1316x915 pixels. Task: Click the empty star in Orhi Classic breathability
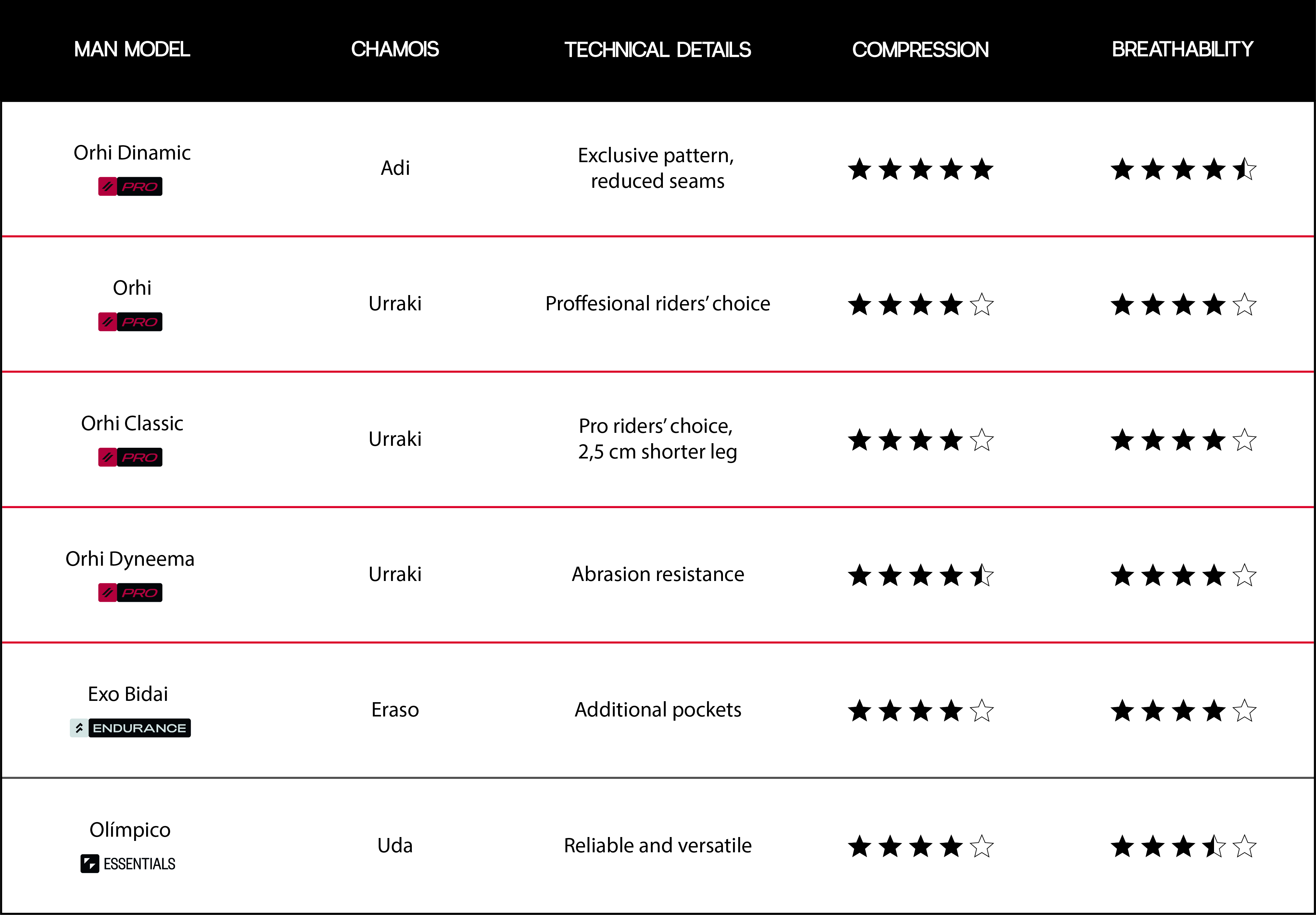(1244, 440)
